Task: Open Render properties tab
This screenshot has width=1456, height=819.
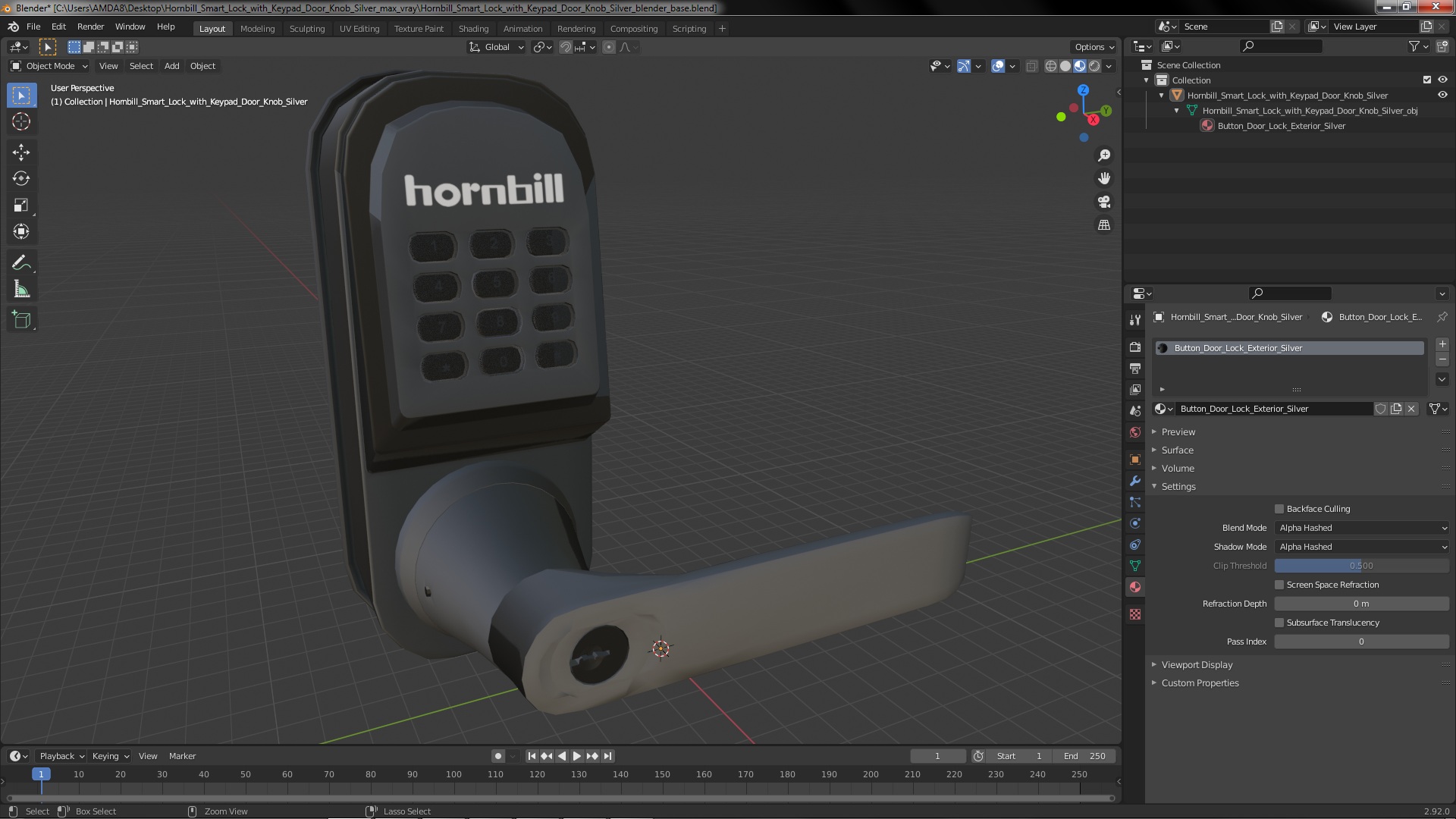Action: [x=1135, y=347]
